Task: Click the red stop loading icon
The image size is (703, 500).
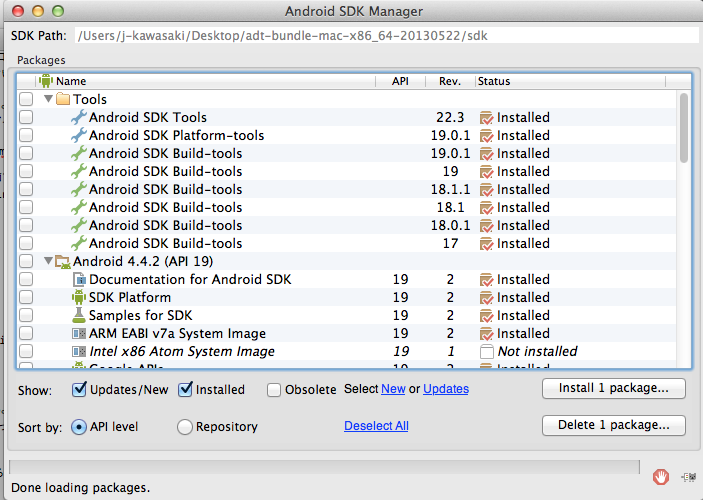Action: pyautogui.click(x=659, y=476)
